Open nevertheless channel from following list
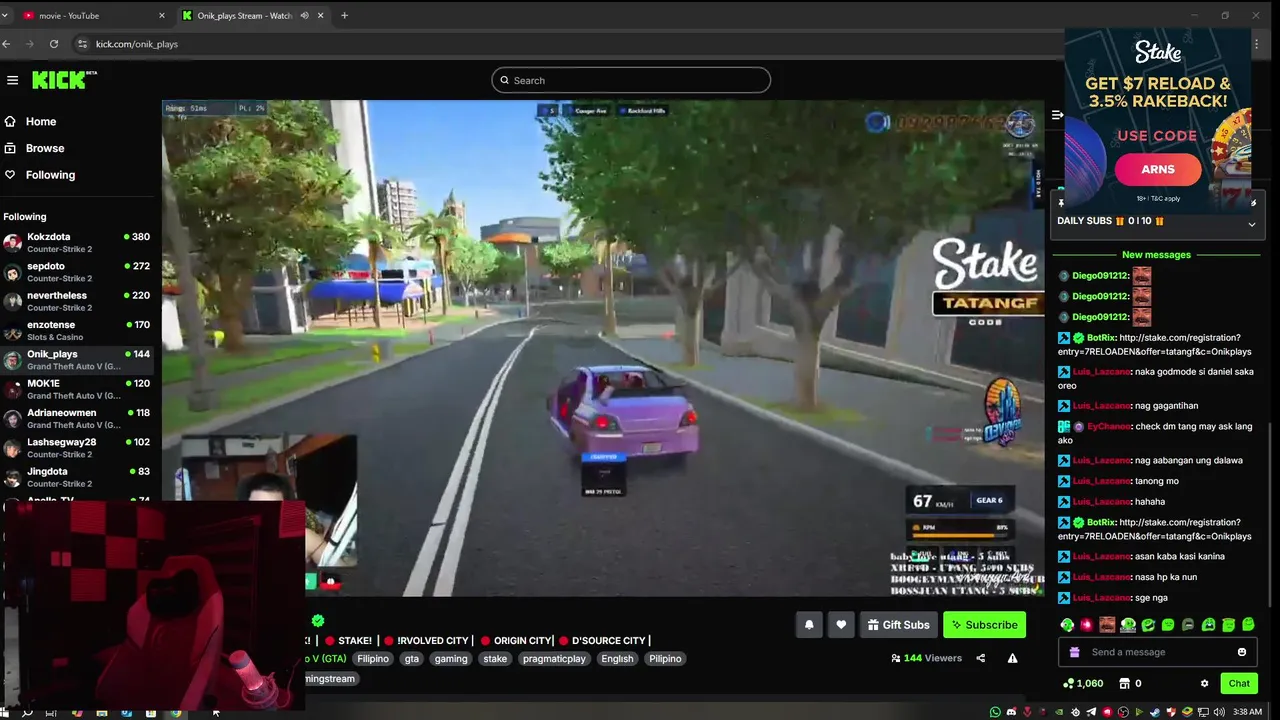This screenshot has width=1280, height=720. click(78, 301)
